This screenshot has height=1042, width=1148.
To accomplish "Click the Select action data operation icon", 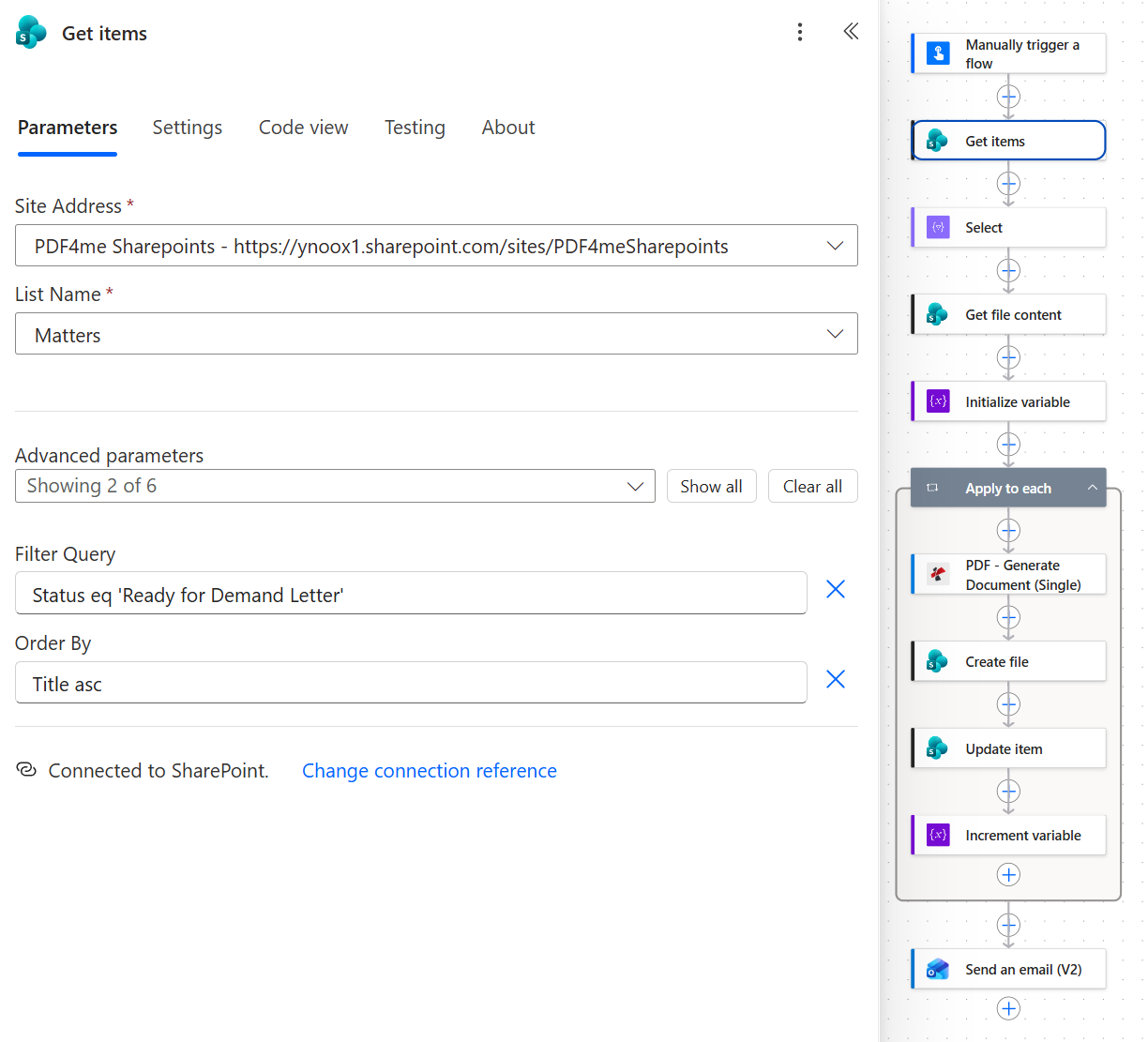I will pos(938,227).
